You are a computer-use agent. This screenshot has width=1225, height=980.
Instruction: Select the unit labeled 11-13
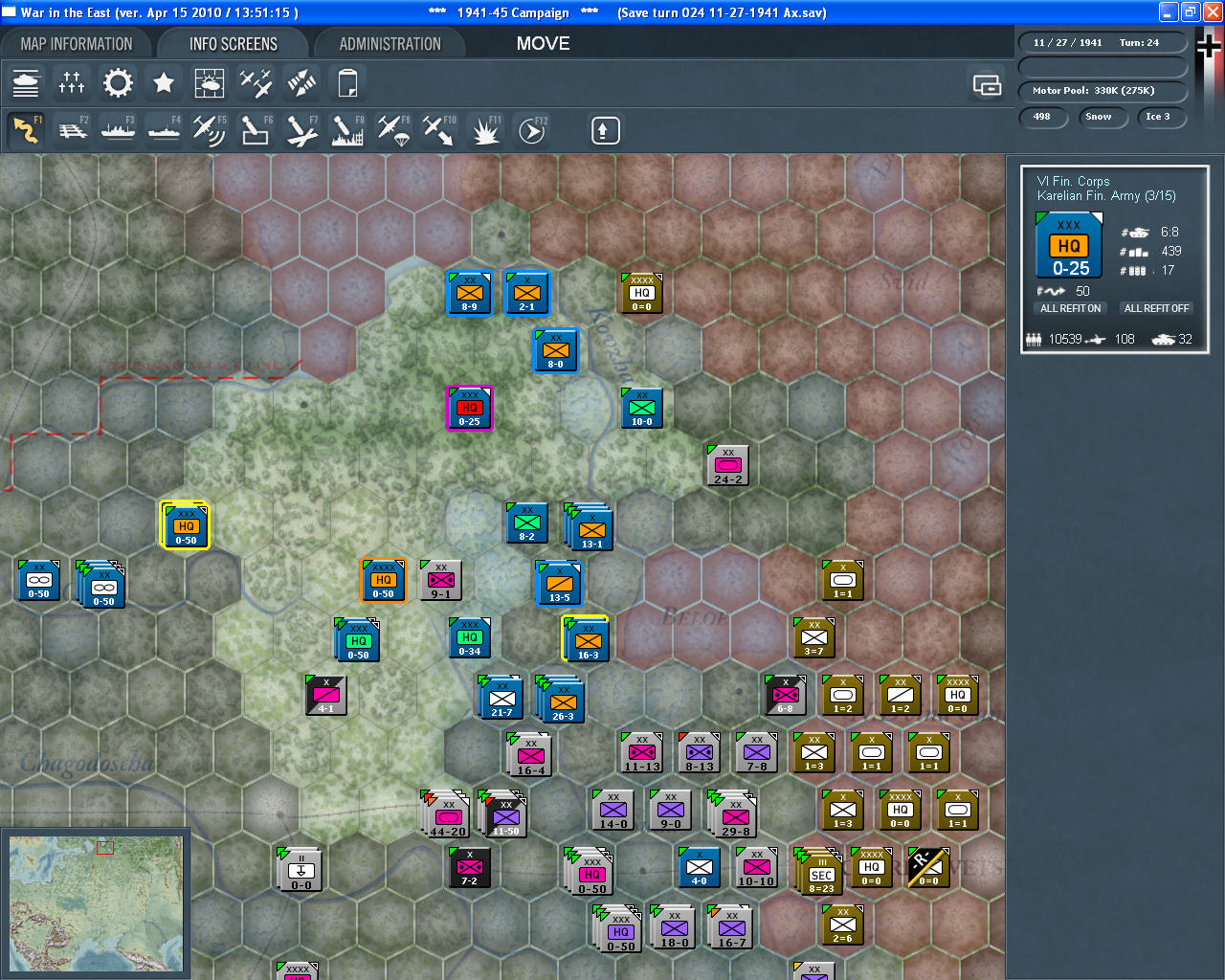(x=642, y=752)
